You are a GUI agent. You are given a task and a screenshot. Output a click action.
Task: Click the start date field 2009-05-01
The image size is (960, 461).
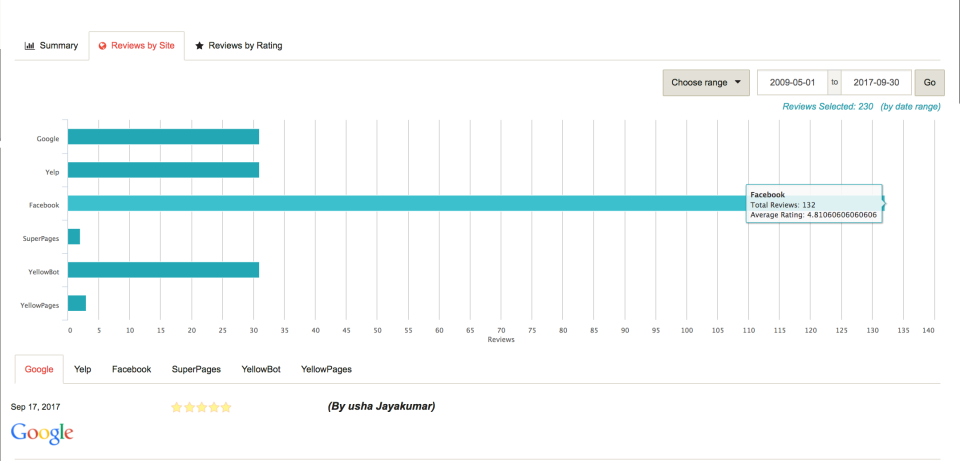coord(793,83)
